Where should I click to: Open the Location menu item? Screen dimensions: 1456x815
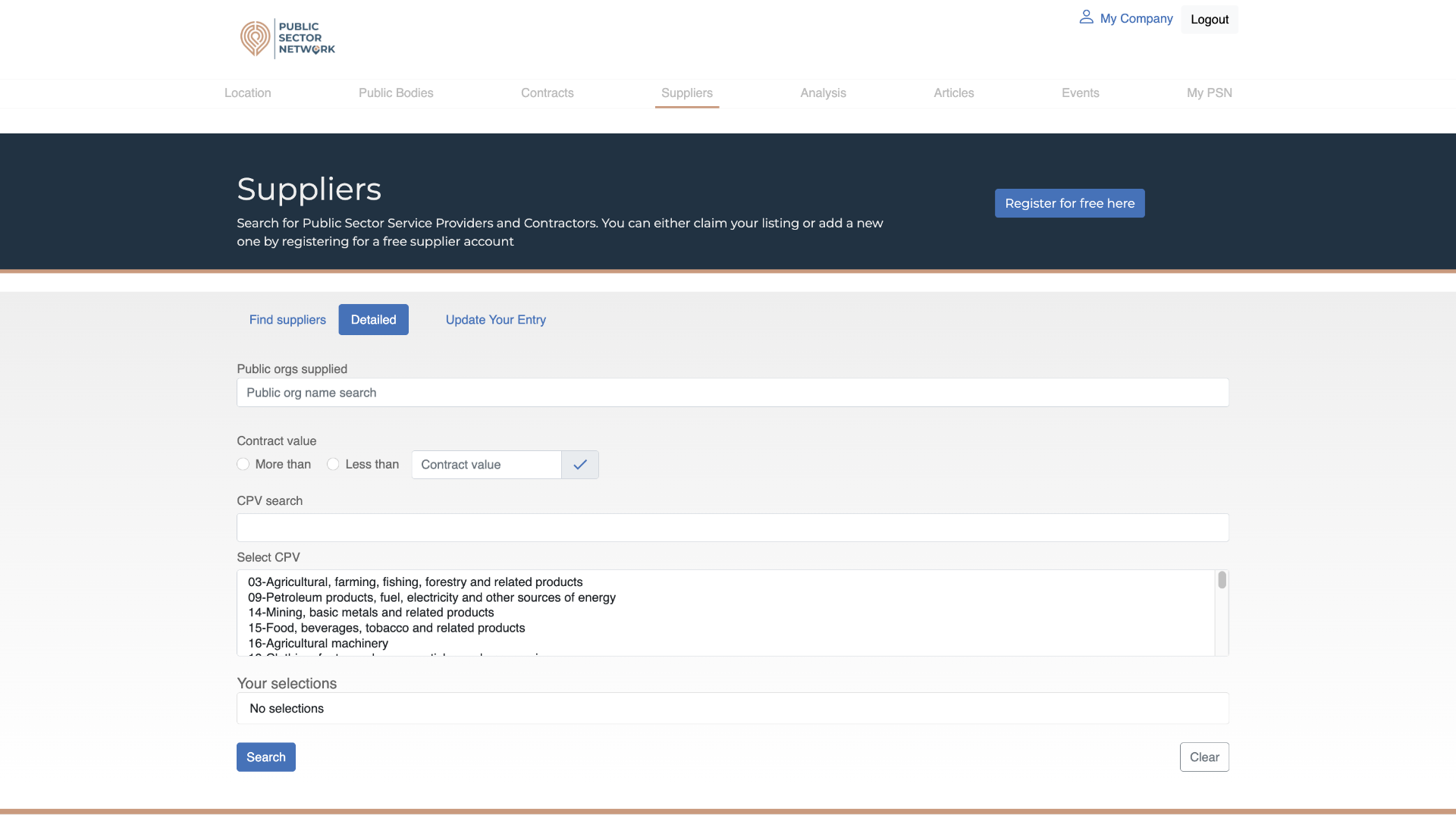tap(248, 92)
